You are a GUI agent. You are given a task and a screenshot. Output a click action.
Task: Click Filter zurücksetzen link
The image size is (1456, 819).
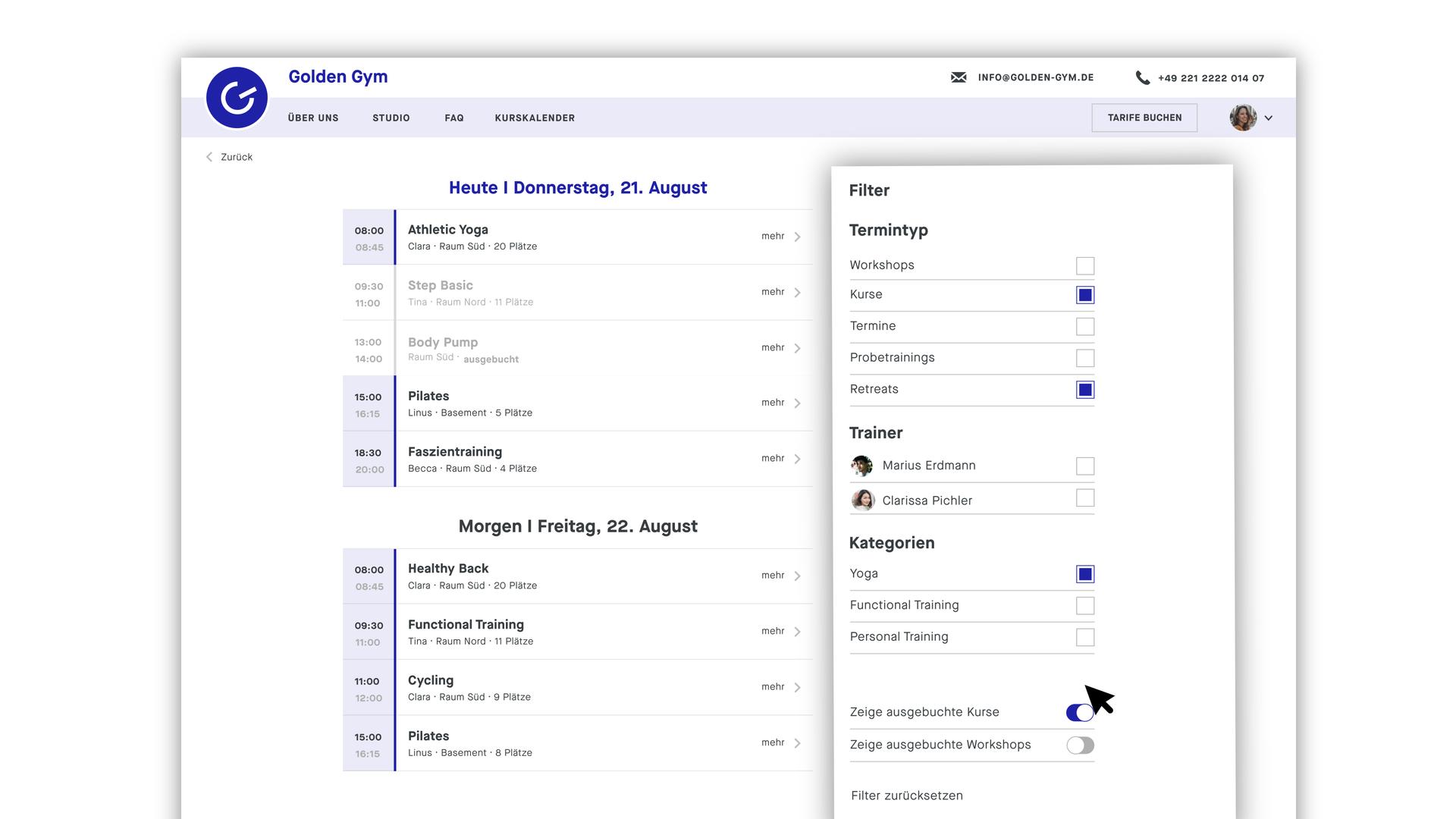point(907,795)
